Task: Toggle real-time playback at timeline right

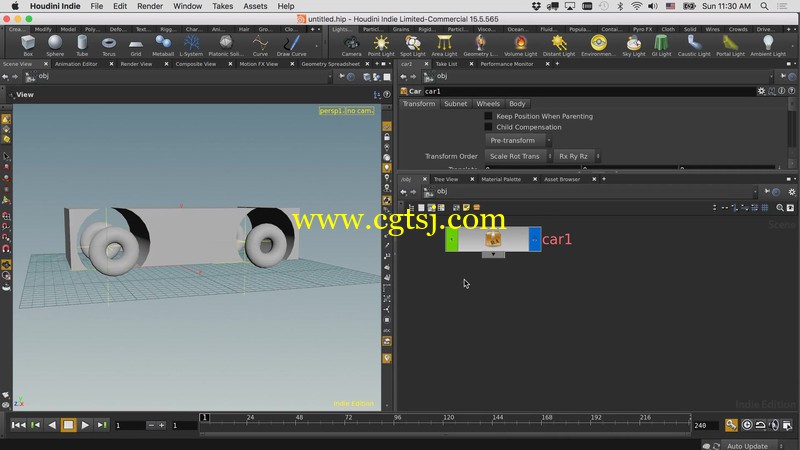Action: pyautogui.click(x=747, y=425)
